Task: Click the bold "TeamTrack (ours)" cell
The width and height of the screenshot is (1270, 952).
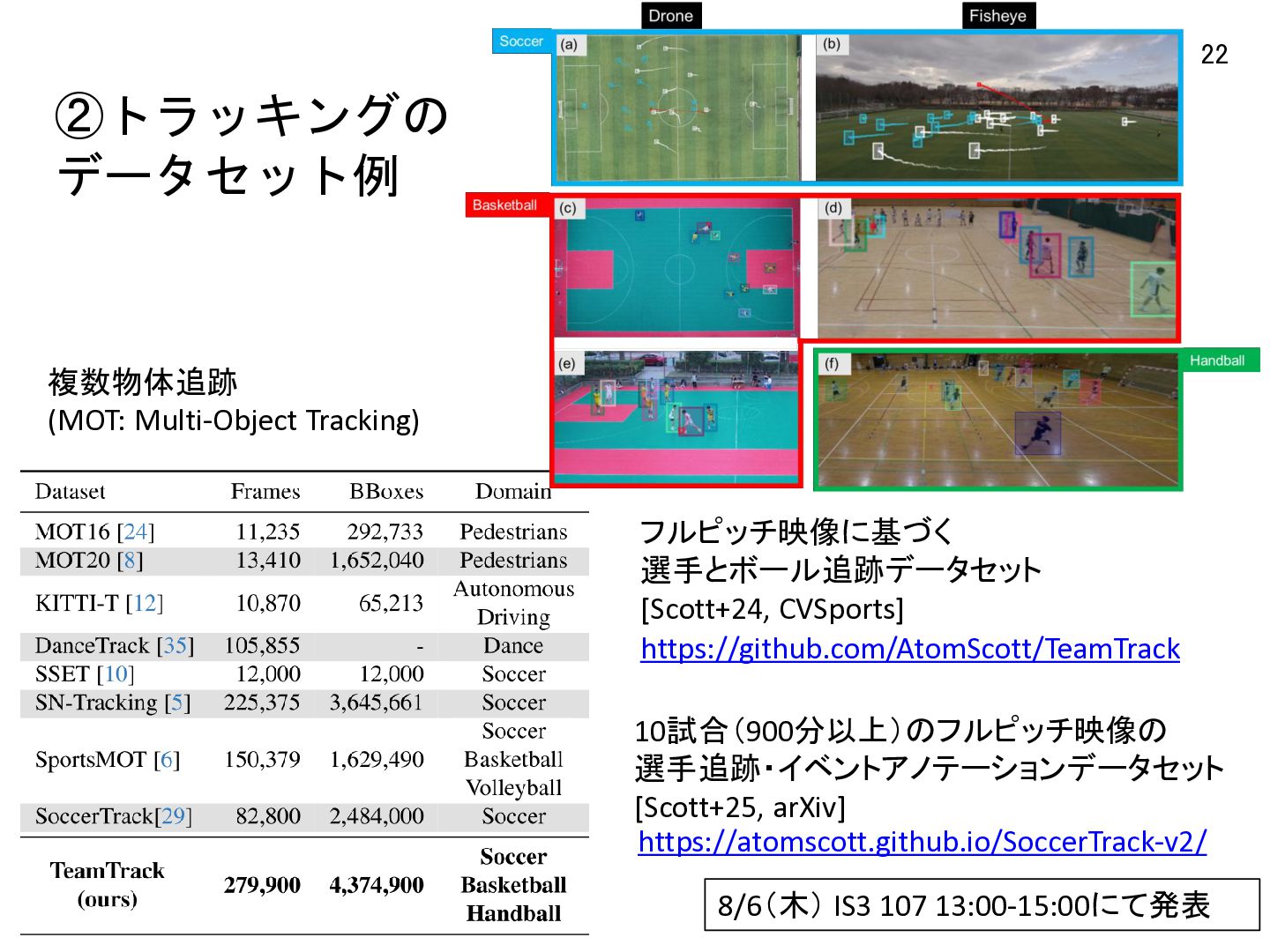Action: click(x=107, y=885)
